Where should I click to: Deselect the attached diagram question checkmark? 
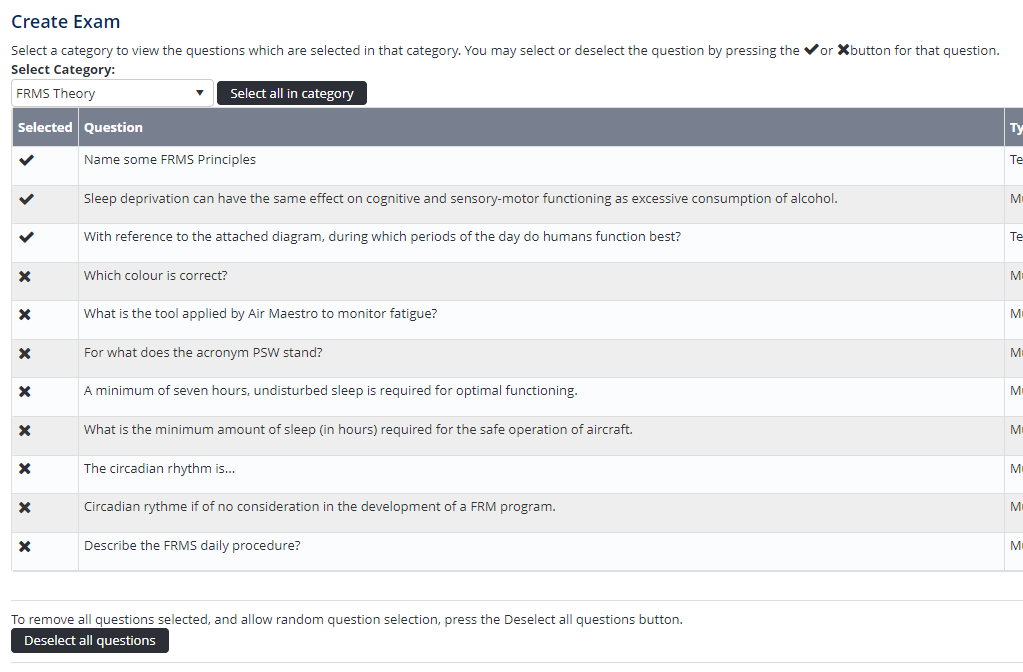[x=26, y=237]
